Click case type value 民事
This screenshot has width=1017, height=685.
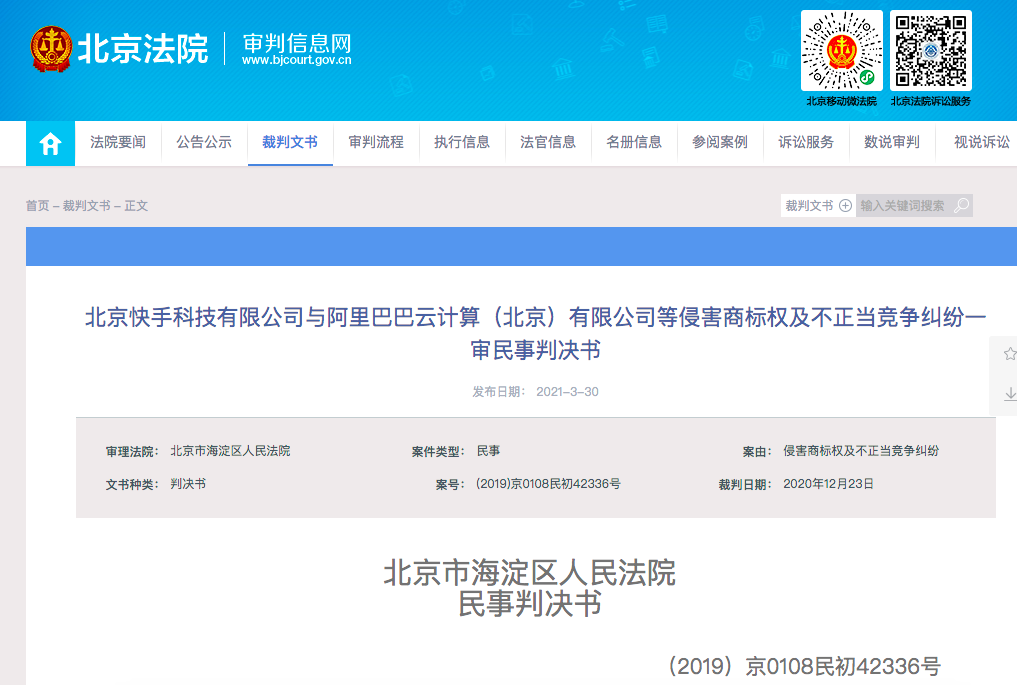tap(488, 451)
